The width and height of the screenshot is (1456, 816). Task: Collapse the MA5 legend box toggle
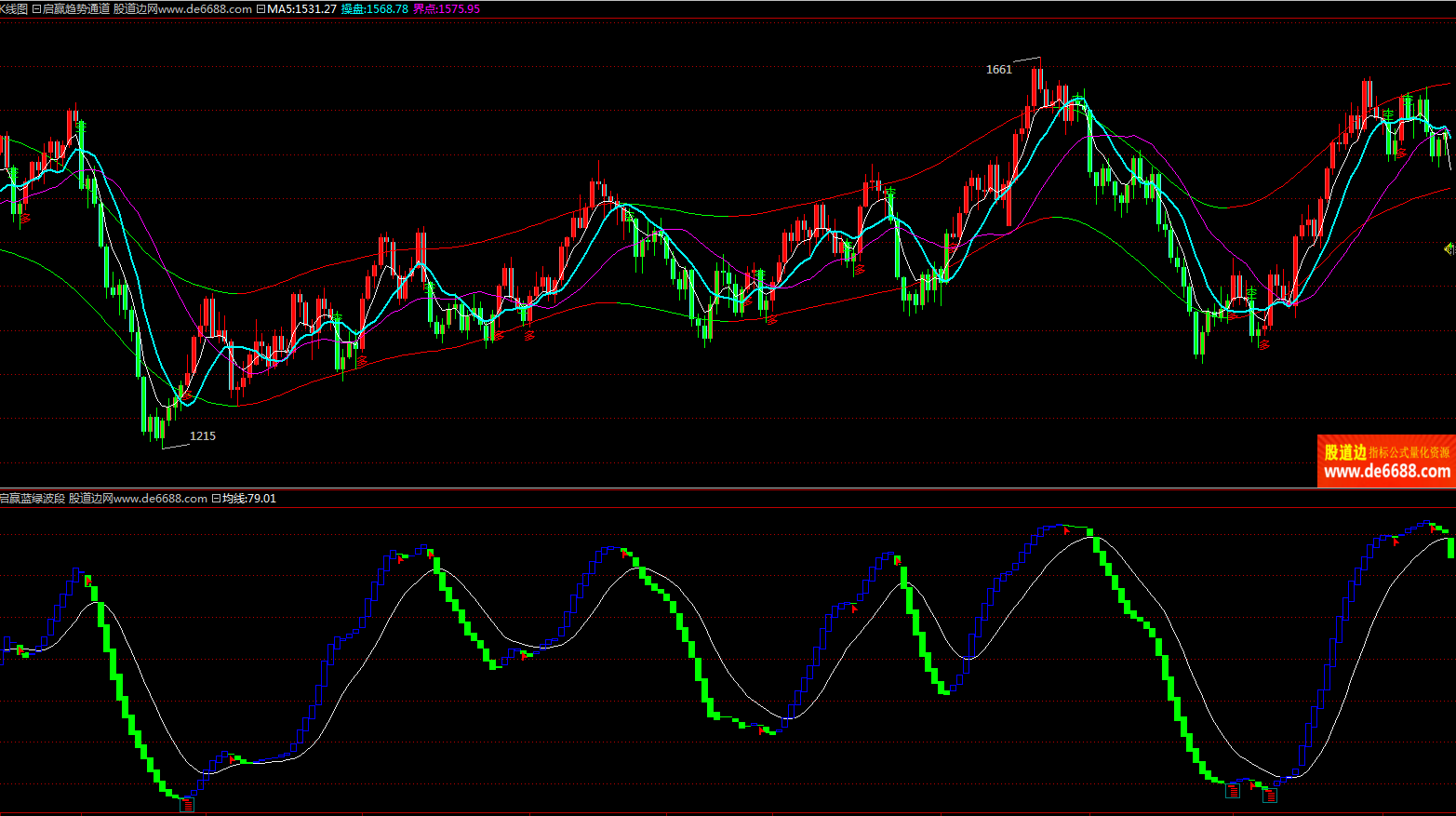point(260,9)
